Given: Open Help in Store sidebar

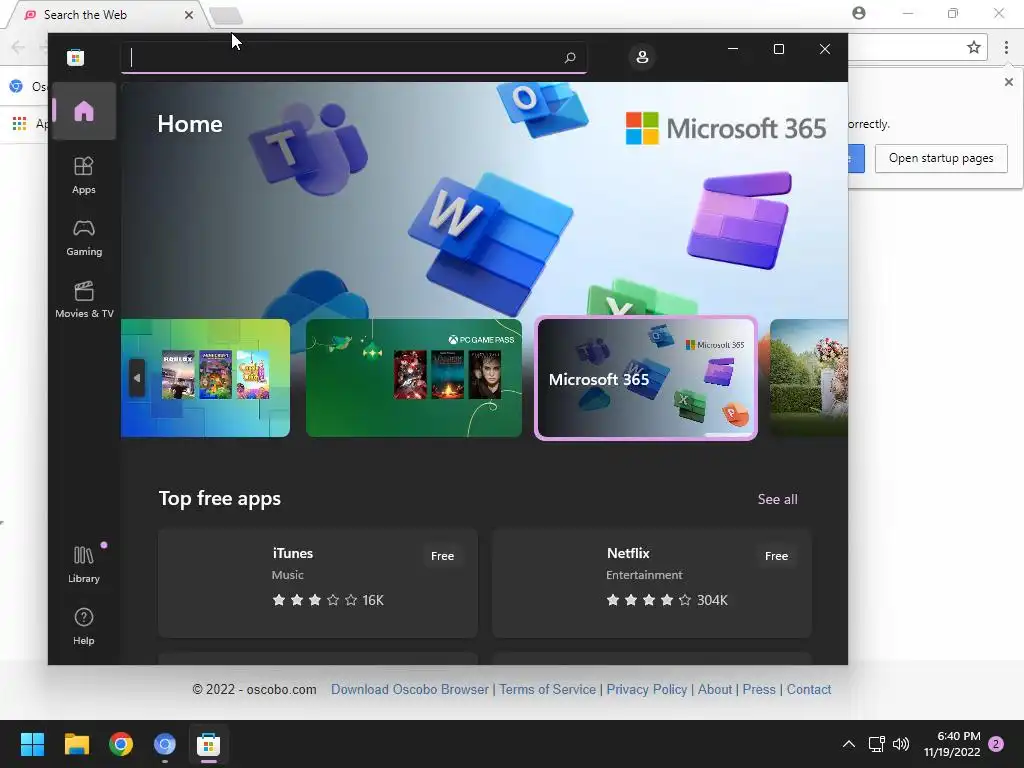Looking at the screenshot, I should [84, 626].
